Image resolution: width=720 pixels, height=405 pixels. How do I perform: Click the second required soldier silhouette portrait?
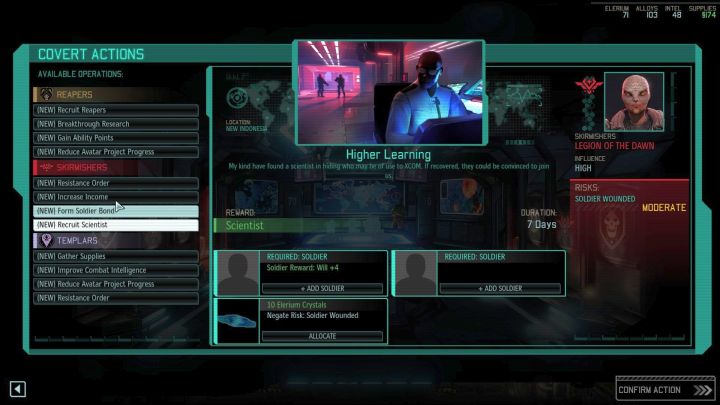pyautogui.click(x=415, y=273)
